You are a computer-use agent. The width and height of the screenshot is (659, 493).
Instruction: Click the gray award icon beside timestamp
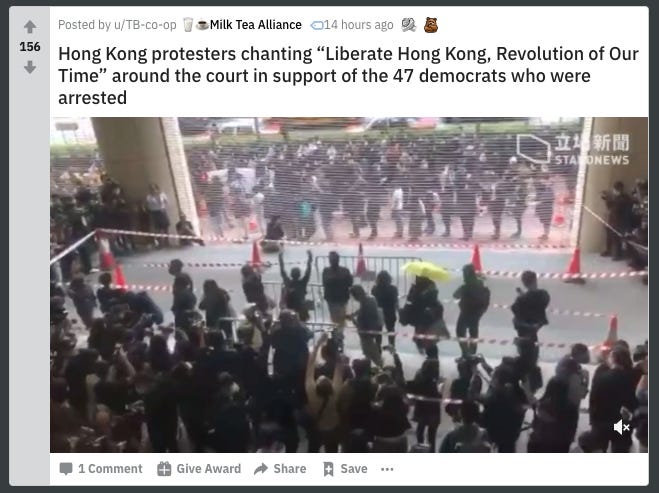[408, 25]
